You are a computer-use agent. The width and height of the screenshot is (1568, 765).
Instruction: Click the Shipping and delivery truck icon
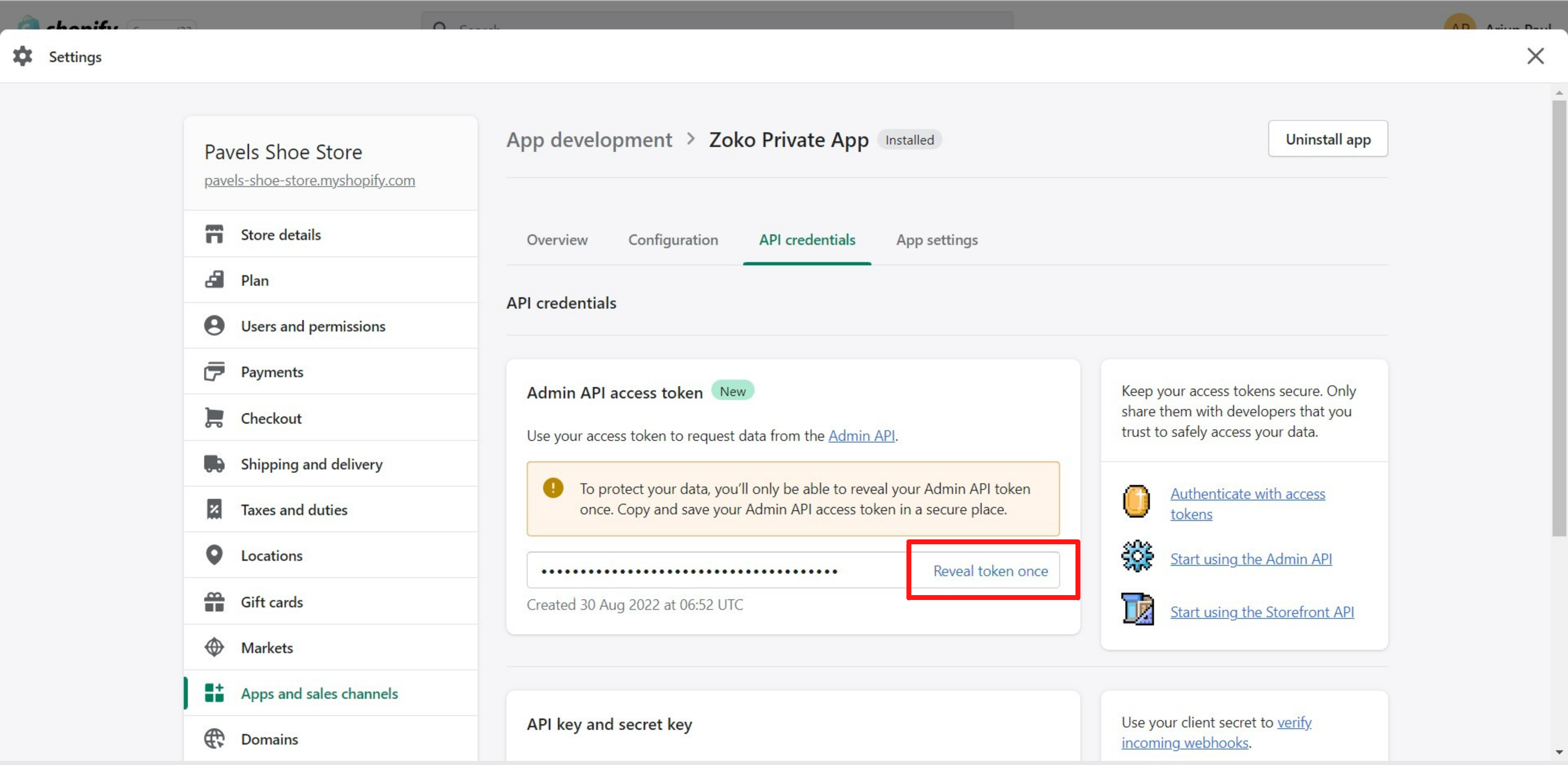[x=214, y=463]
